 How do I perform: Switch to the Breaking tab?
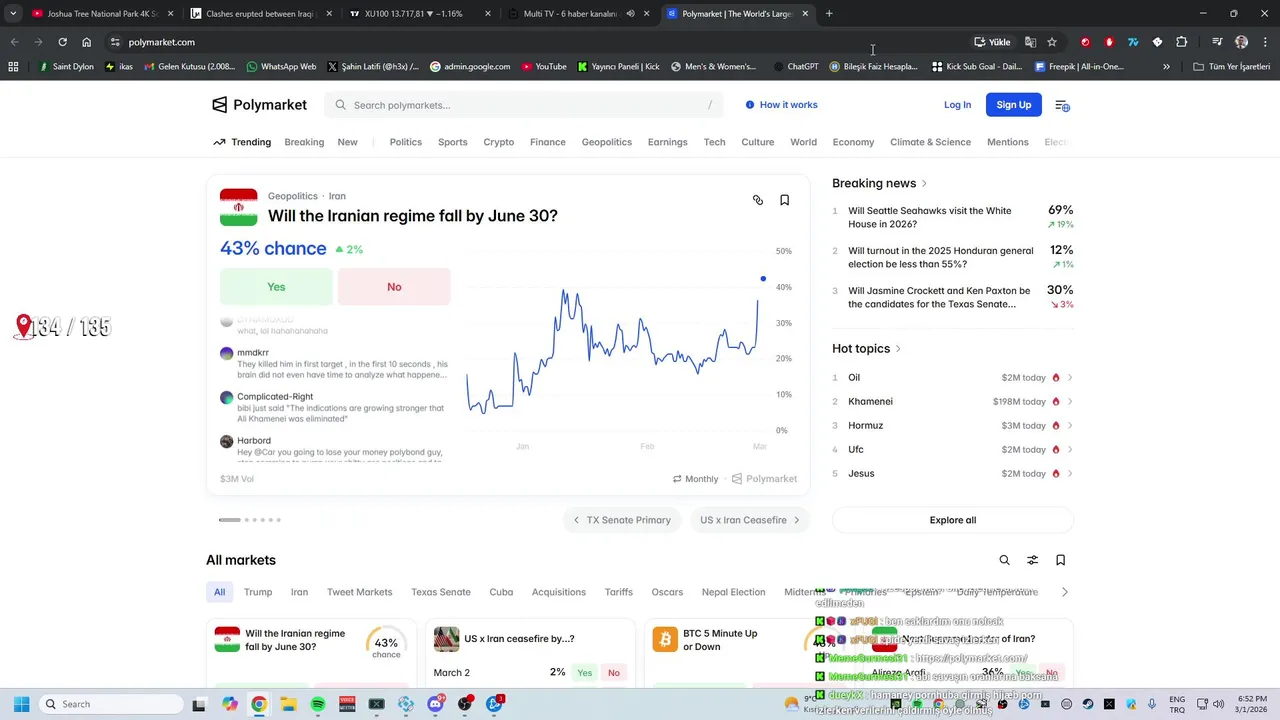pos(304,142)
